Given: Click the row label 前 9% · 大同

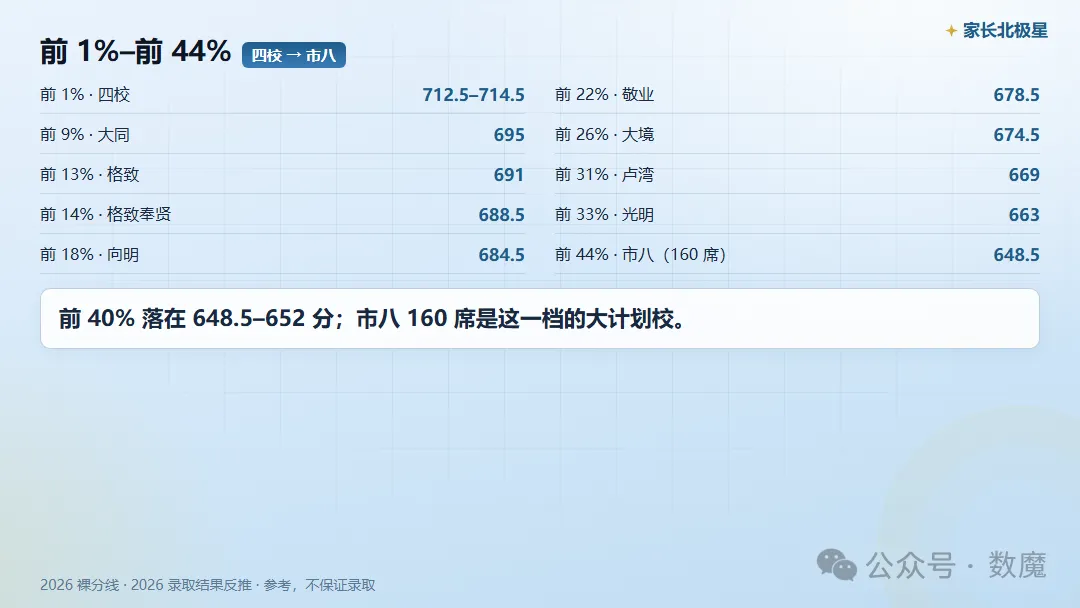Looking at the screenshot, I should tap(85, 134).
